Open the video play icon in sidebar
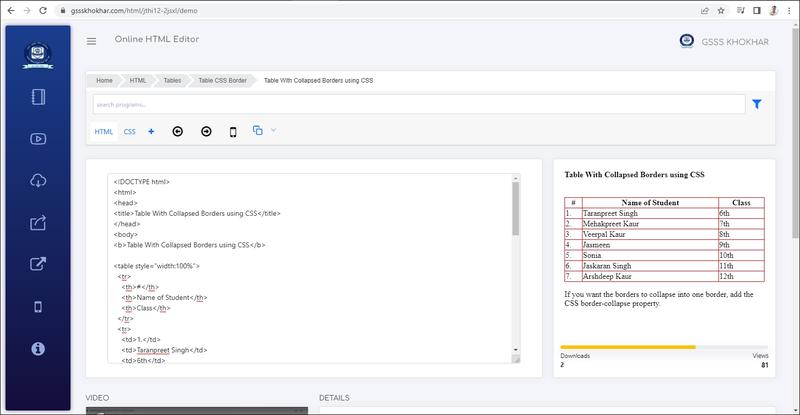The image size is (800, 415). [x=39, y=139]
